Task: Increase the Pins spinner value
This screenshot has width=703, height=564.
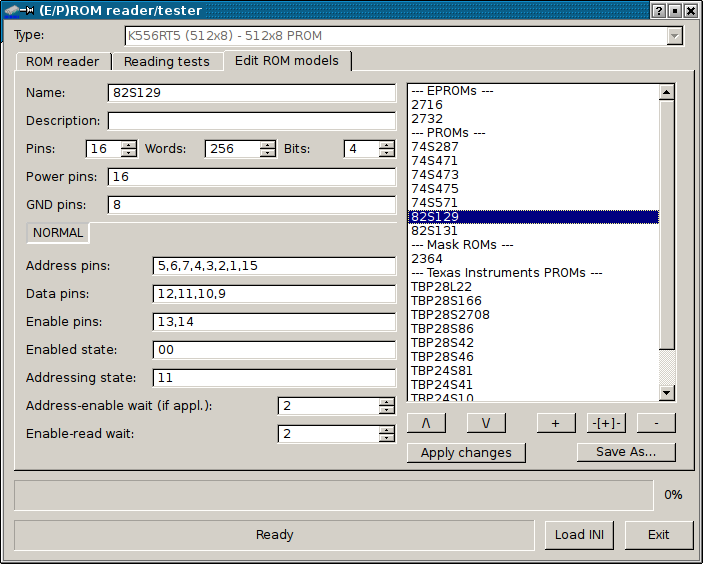Action: pyautogui.click(x=128, y=144)
